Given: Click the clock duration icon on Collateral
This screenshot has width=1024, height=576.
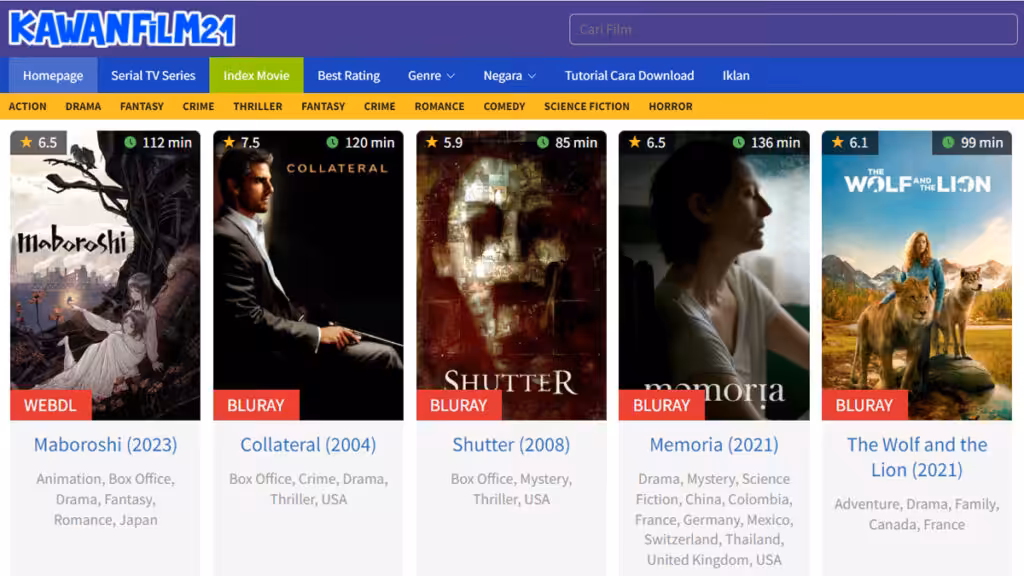Looking at the screenshot, I should [332, 142].
